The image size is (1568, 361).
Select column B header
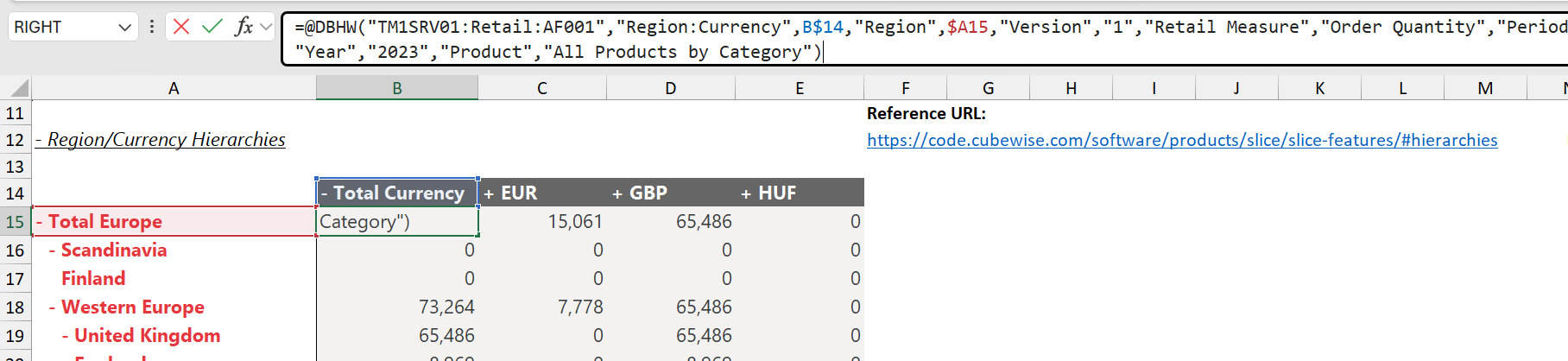click(x=397, y=88)
